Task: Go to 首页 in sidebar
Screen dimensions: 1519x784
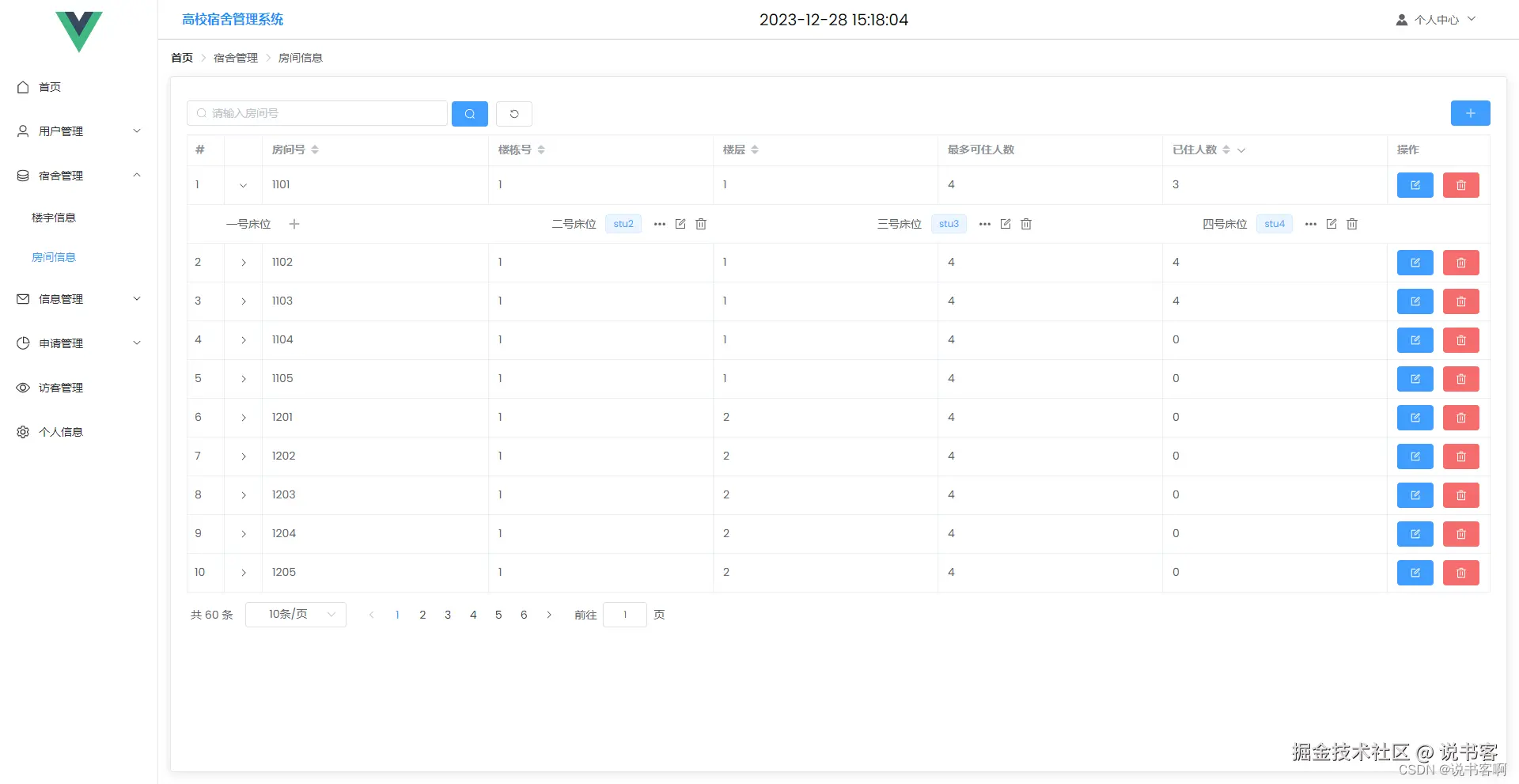Action: (79, 87)
